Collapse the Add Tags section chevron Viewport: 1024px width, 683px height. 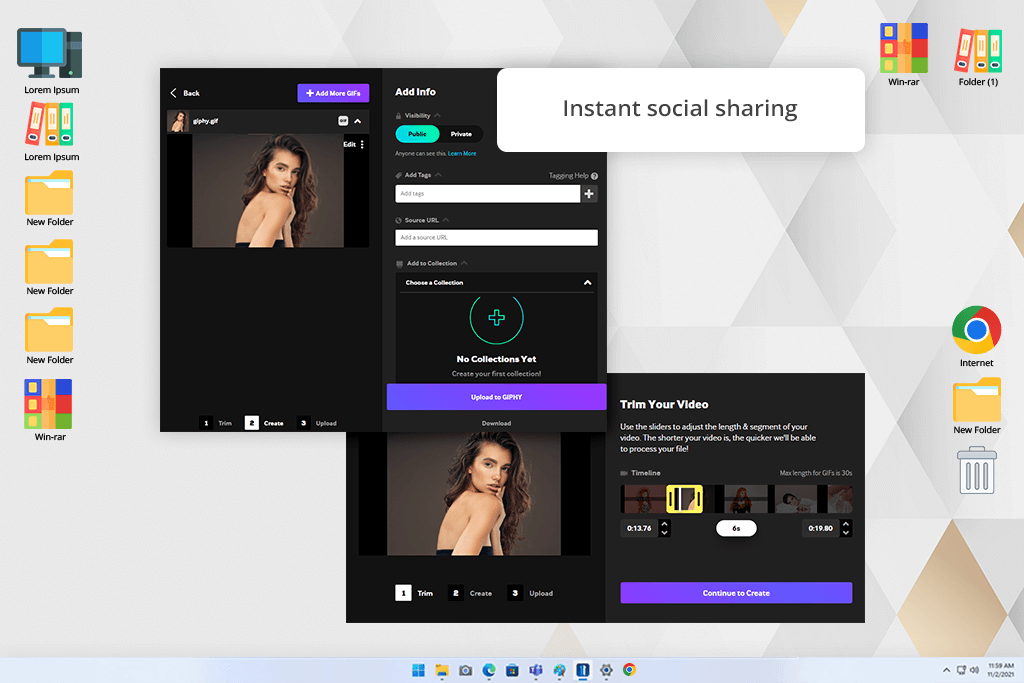tap(438, 175)
